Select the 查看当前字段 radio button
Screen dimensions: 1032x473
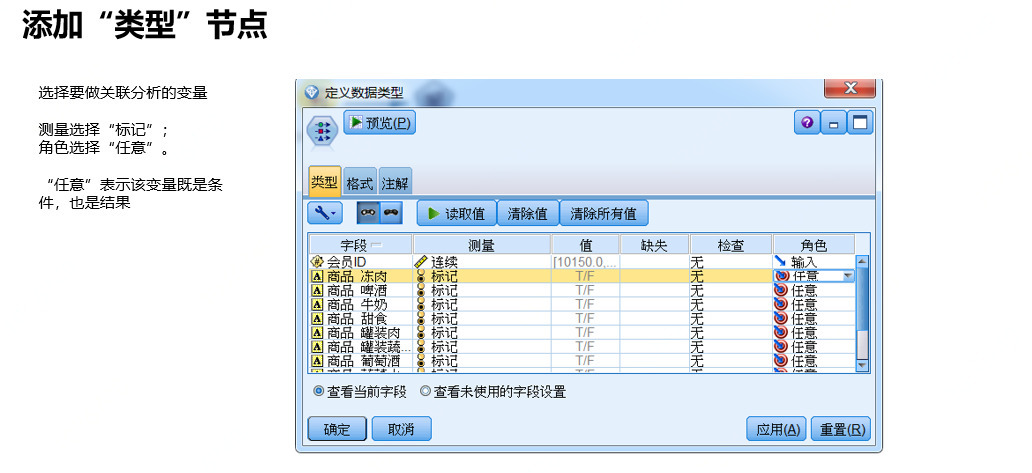(x=319, y=391)
